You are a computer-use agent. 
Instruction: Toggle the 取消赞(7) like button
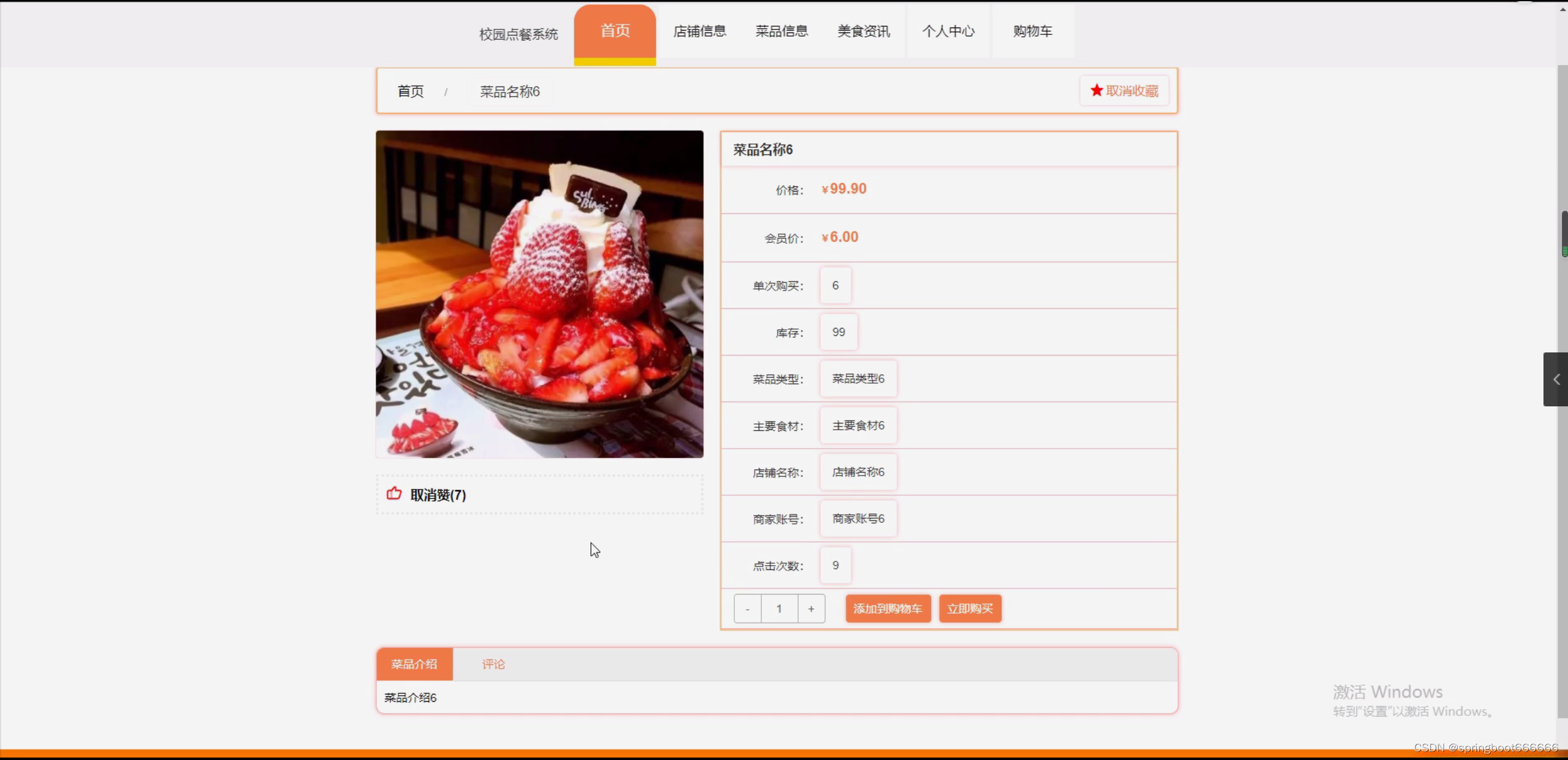[438, 495]
